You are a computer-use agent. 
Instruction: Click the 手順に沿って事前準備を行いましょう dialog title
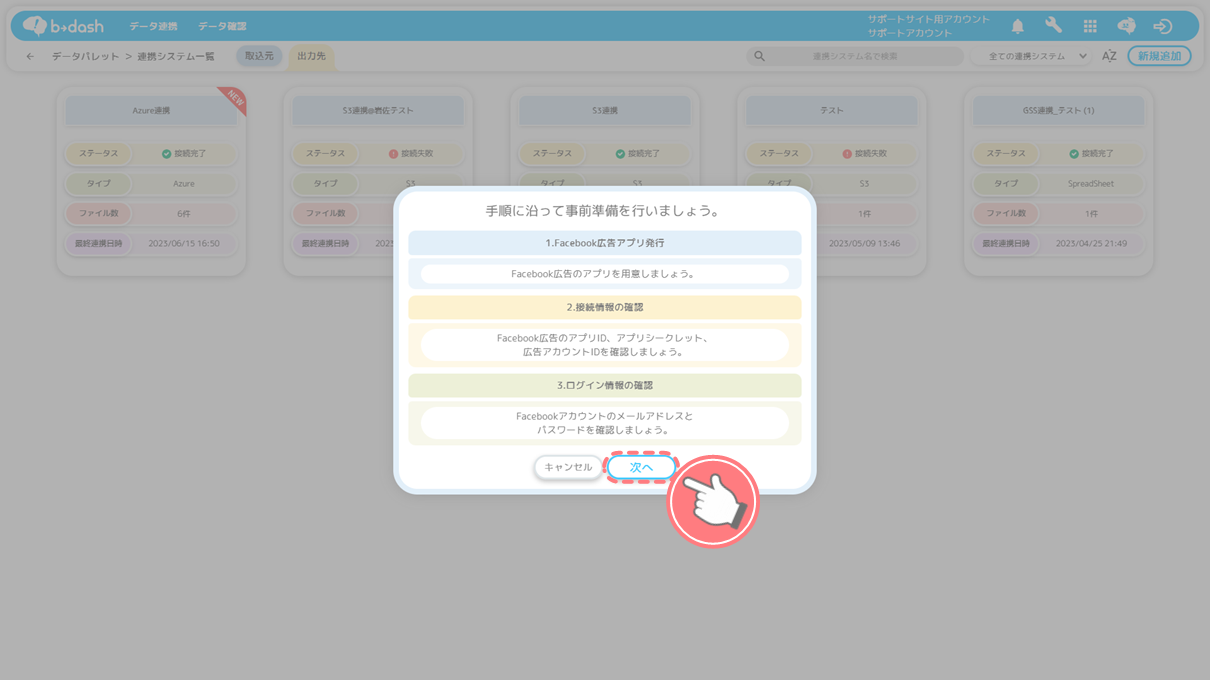tap(603, 211)
